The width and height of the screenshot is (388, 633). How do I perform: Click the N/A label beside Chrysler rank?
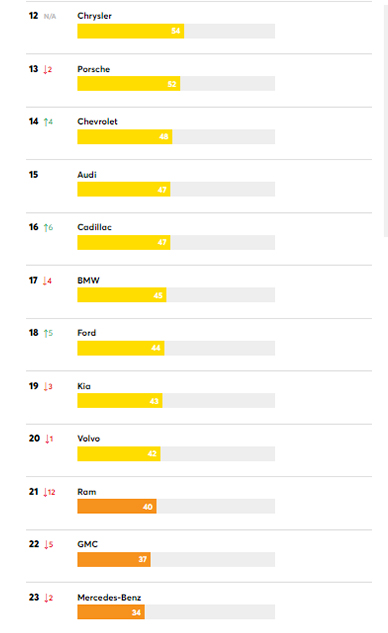[x=50, y=17]
